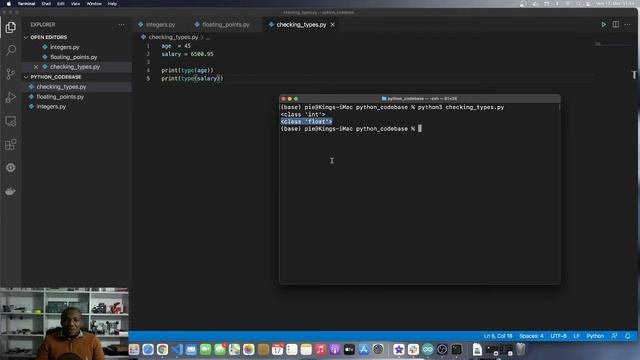This screenshot has height=360, width=640.
Task: Split the editor to the right
Action: click(x=616, y=24)
